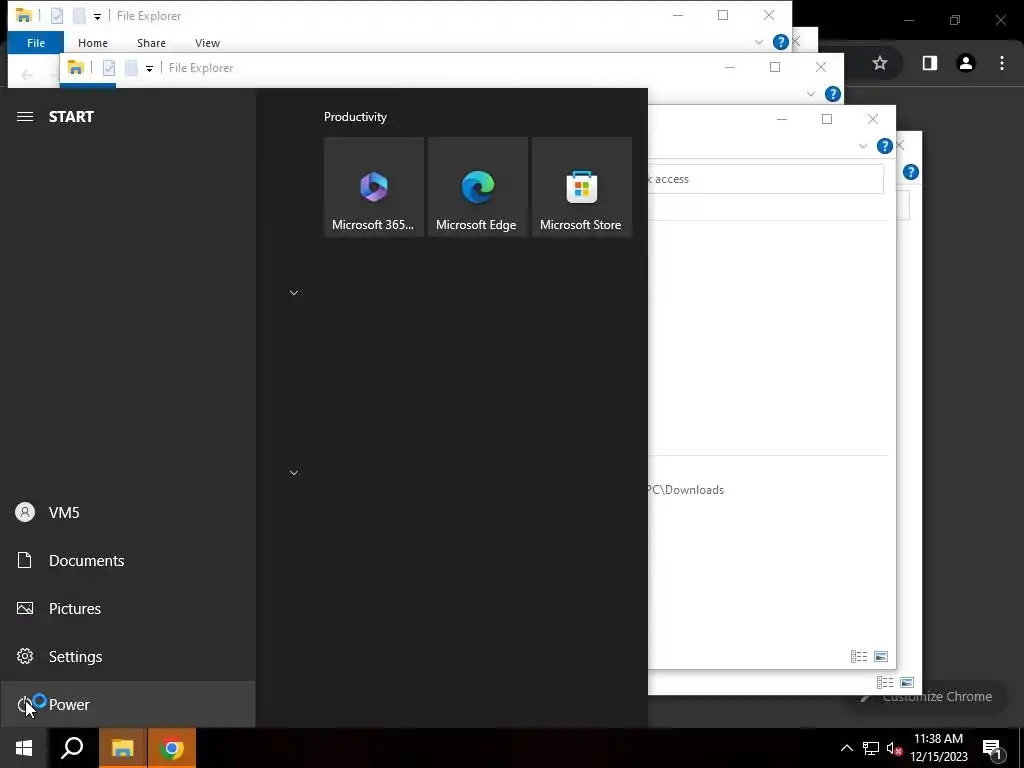Show hidden system tray icons
This screenshot has width=1024, height=768.
tap(846, 748)
